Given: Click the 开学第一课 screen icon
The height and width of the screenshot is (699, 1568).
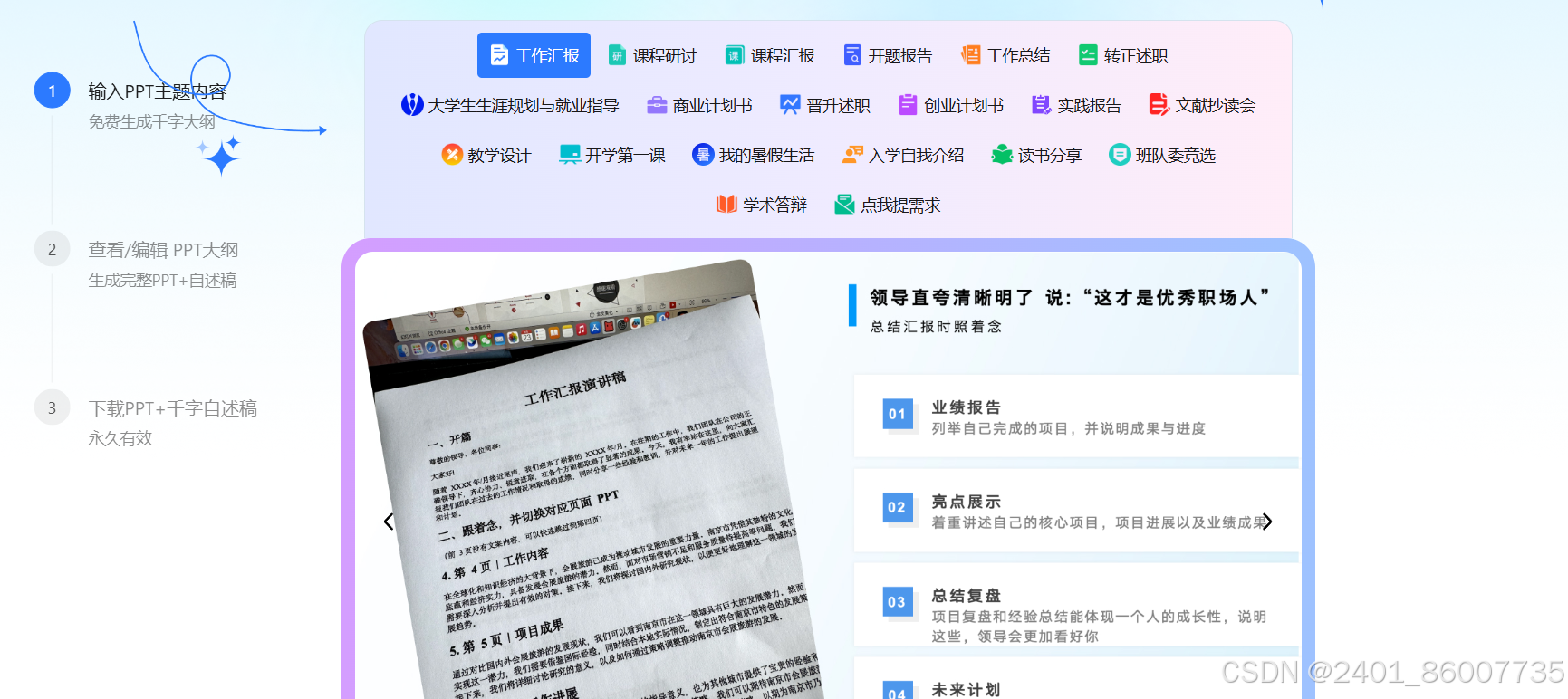Looking at the screenshot, I should pyautogui.click(x=570, y=155).
